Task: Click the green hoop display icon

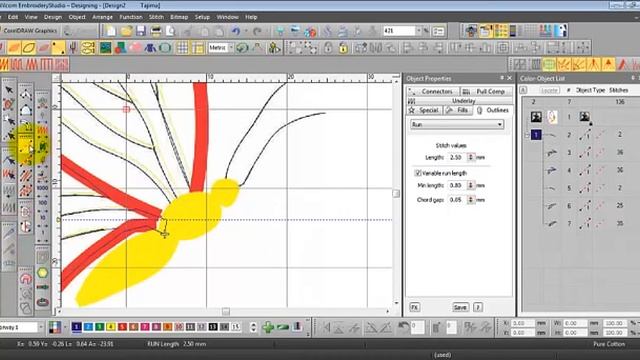Action: point(165,48)
